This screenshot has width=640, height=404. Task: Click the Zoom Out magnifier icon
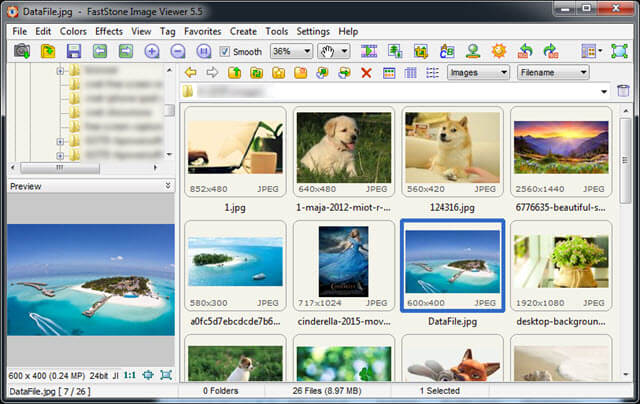[x=178, y=51]
